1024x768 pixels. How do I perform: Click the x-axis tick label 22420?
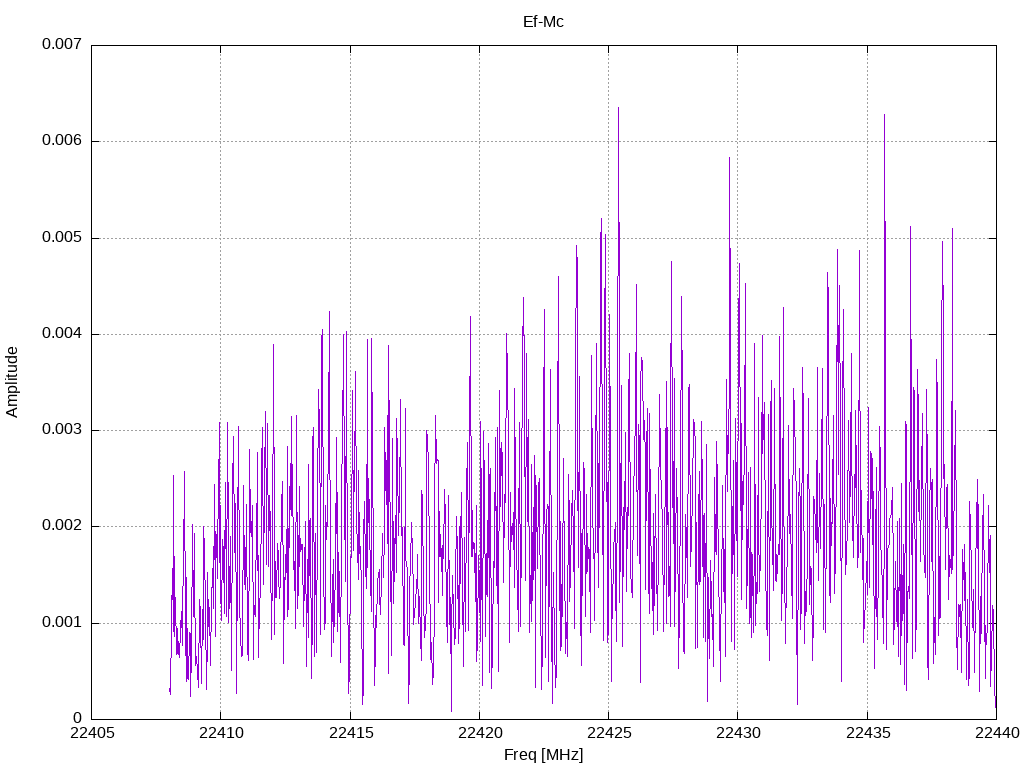(x=480, y=733)
